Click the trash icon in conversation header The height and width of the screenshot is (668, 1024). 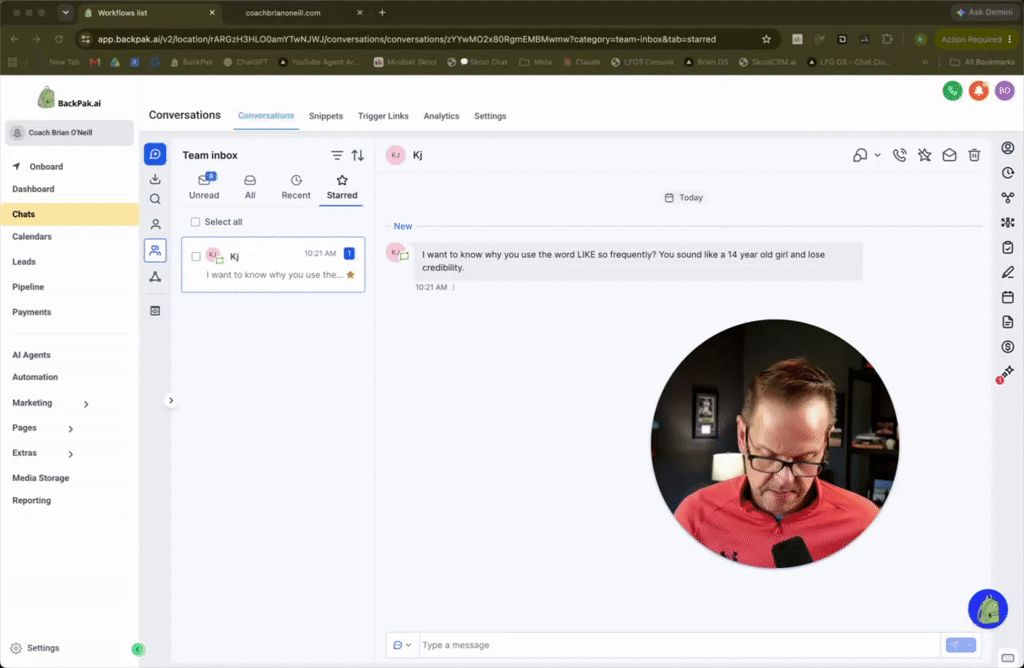point(974,155)
